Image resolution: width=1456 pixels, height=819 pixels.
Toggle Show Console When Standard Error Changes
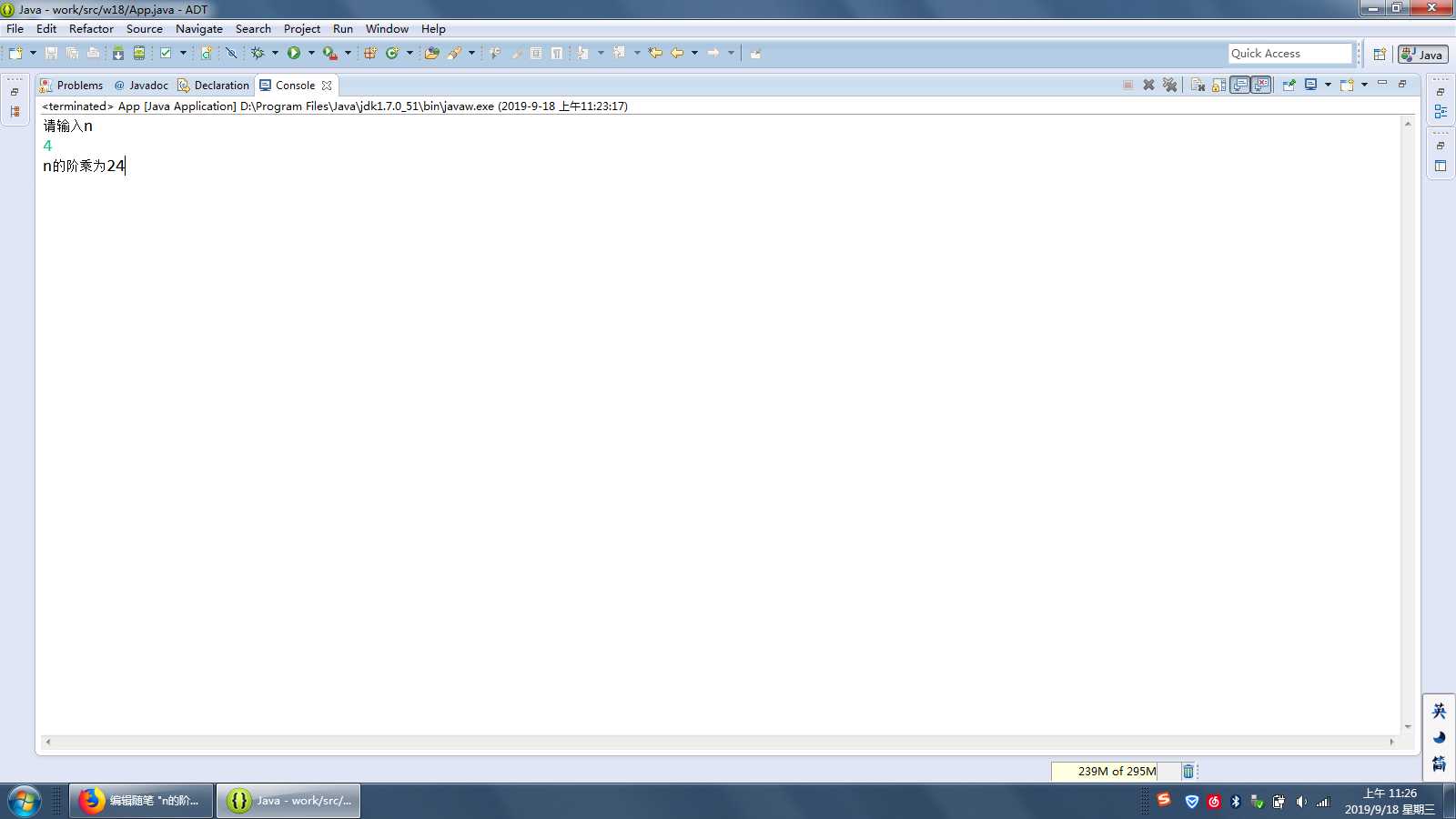tap(1261, 85)
